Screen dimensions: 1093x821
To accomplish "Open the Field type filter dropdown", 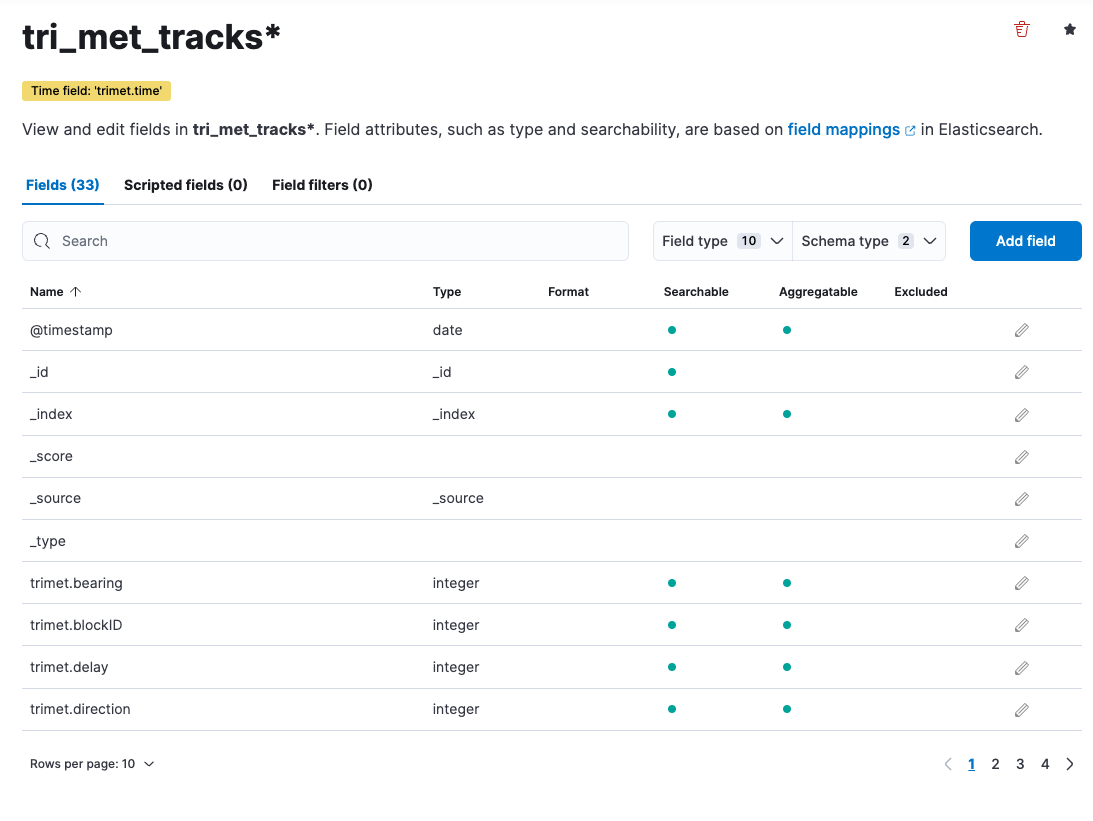I will click(722, 241).
